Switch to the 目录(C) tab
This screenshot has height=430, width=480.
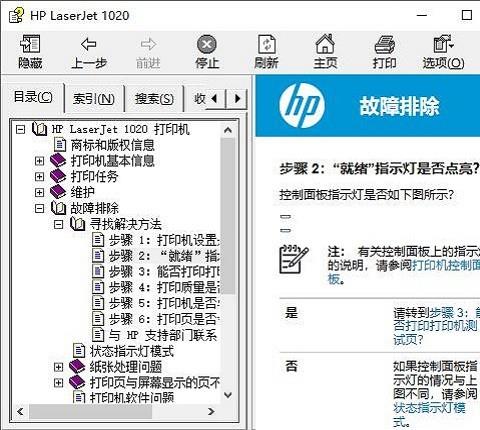tap(33, 97)
